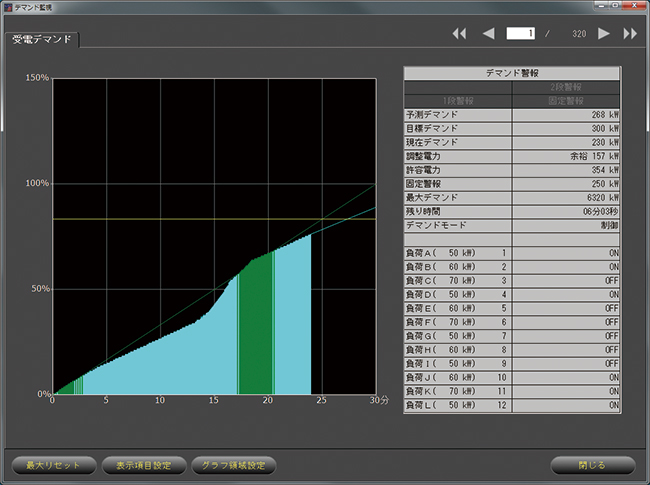Click the 2段警報 indicator cell
The height and width of the screenshot is (485, 650).
[x=566, y=87]
